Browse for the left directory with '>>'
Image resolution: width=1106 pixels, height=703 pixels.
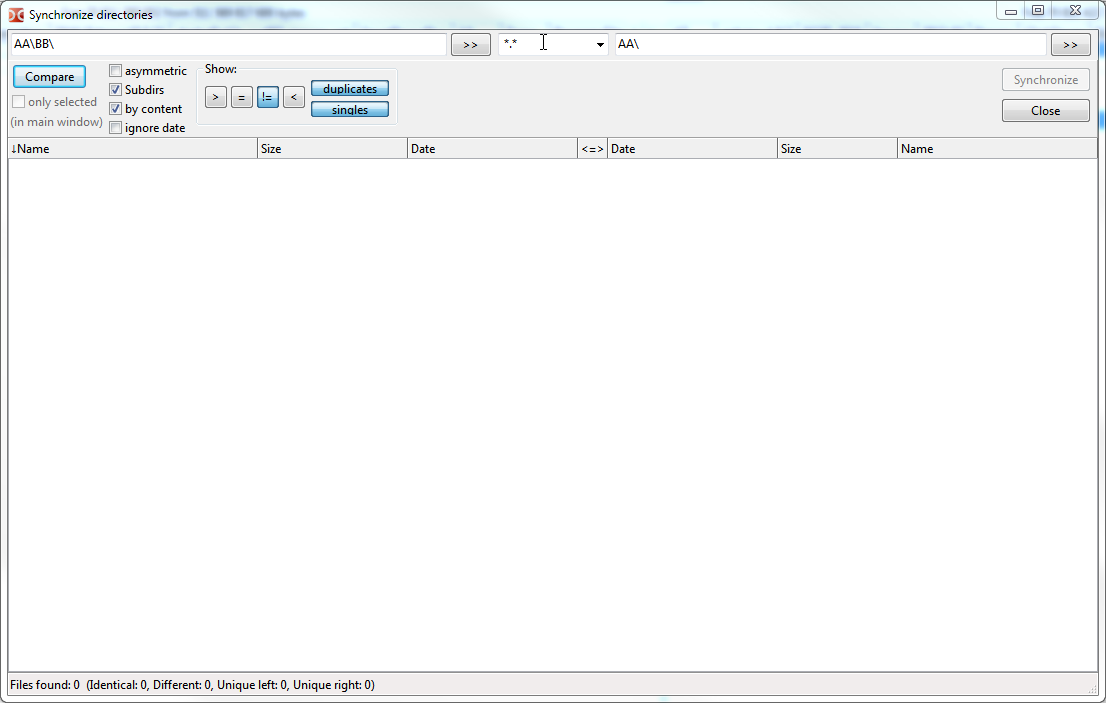pyautogui.click(x=470, y=45)
